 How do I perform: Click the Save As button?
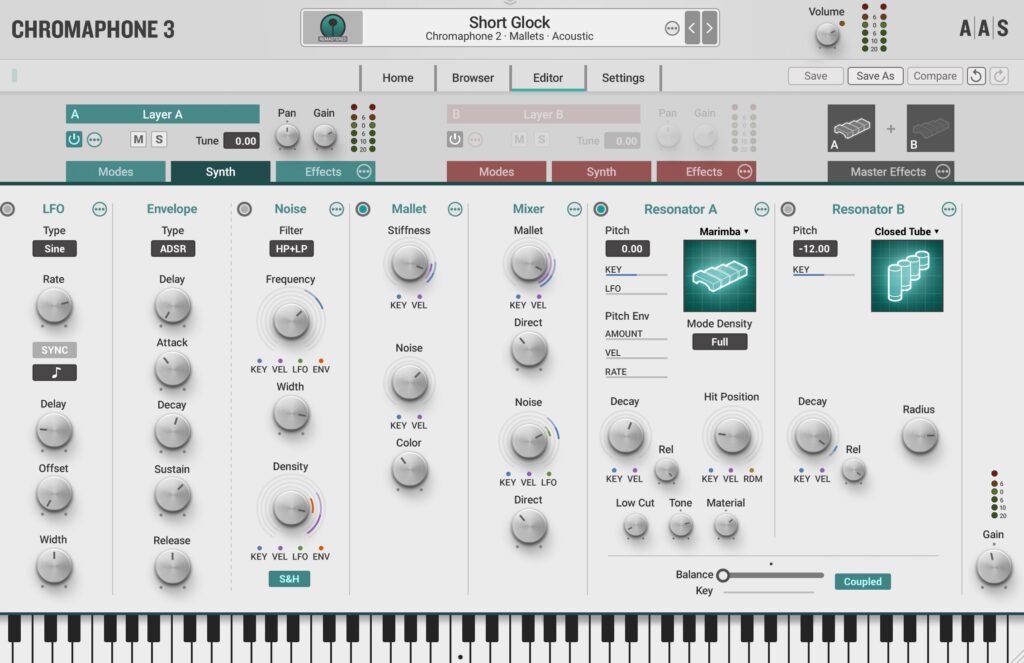[875, 76]
